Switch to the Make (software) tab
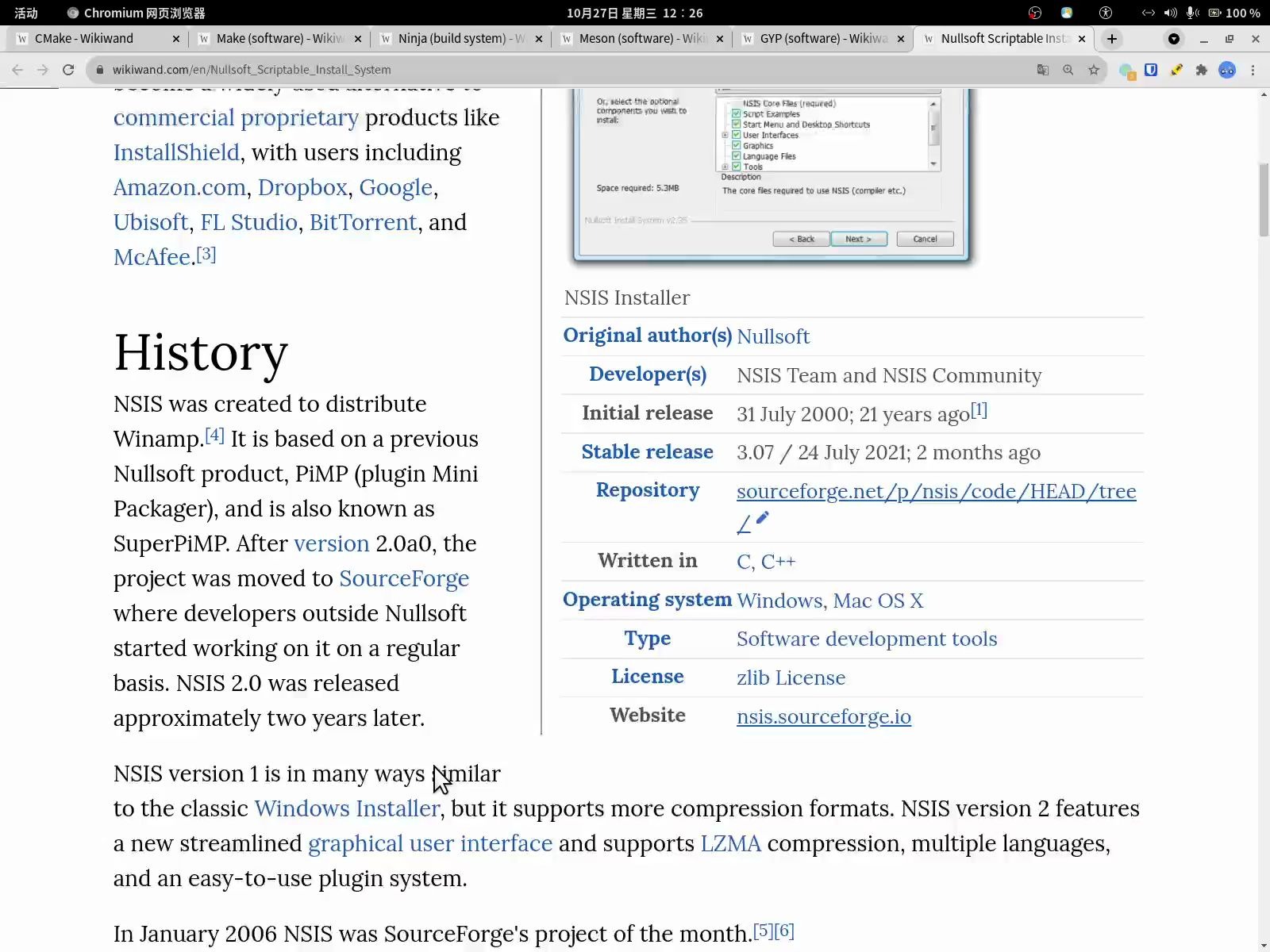This screenshot has height=952, width=1270. tap(279, 38)
